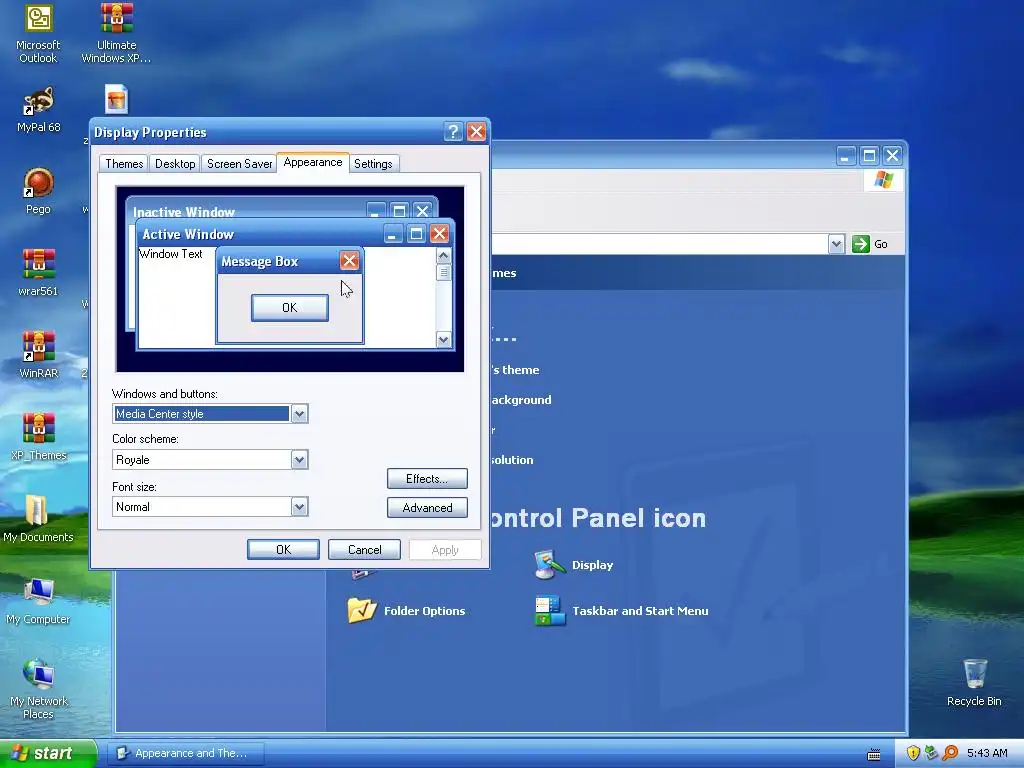Switch to the Settings tab
Image resolution: width=1024 pixels, height=768 pixels.
click(373, 163)
